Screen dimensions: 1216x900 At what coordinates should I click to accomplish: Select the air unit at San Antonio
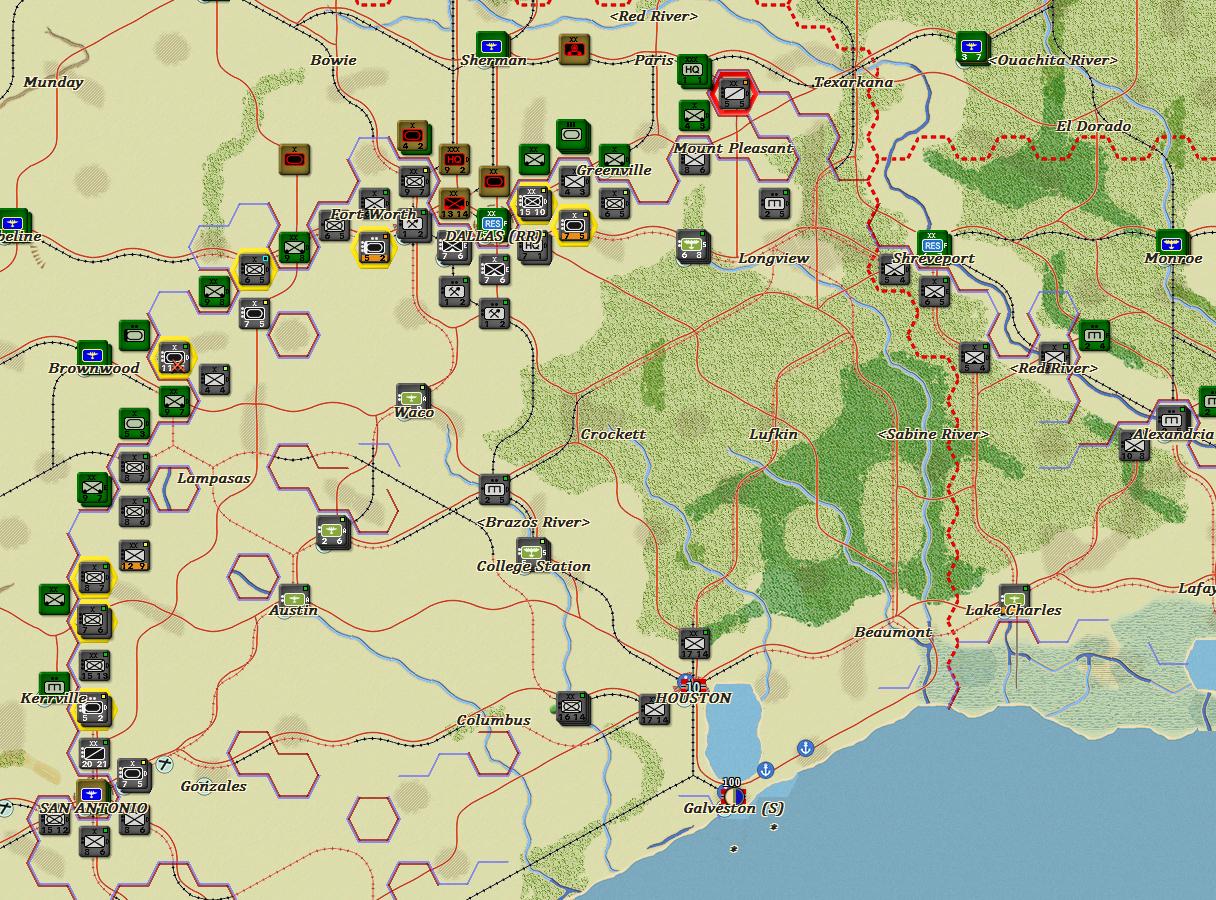click(x=92, y=796)
